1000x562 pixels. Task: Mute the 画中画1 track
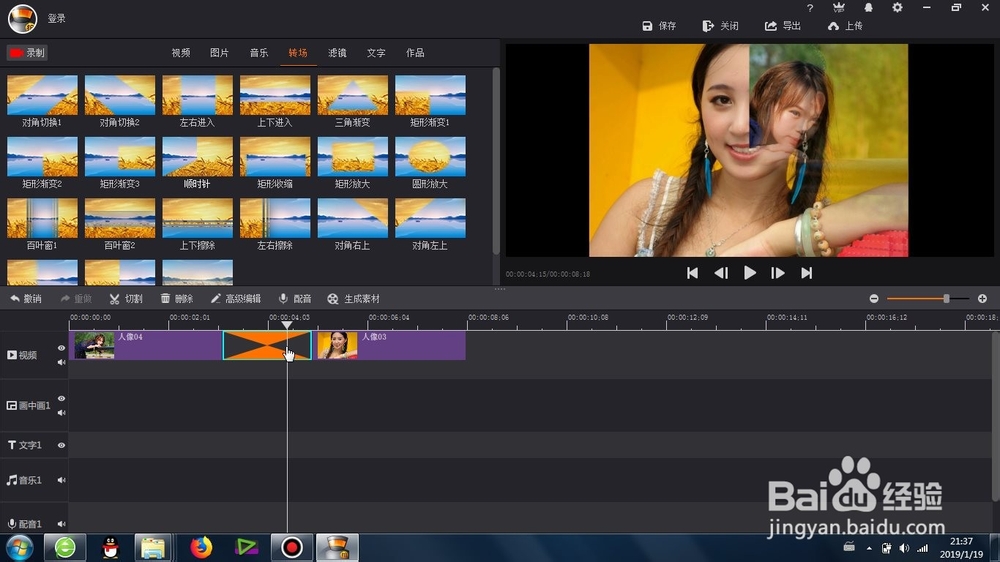[61, 413]
